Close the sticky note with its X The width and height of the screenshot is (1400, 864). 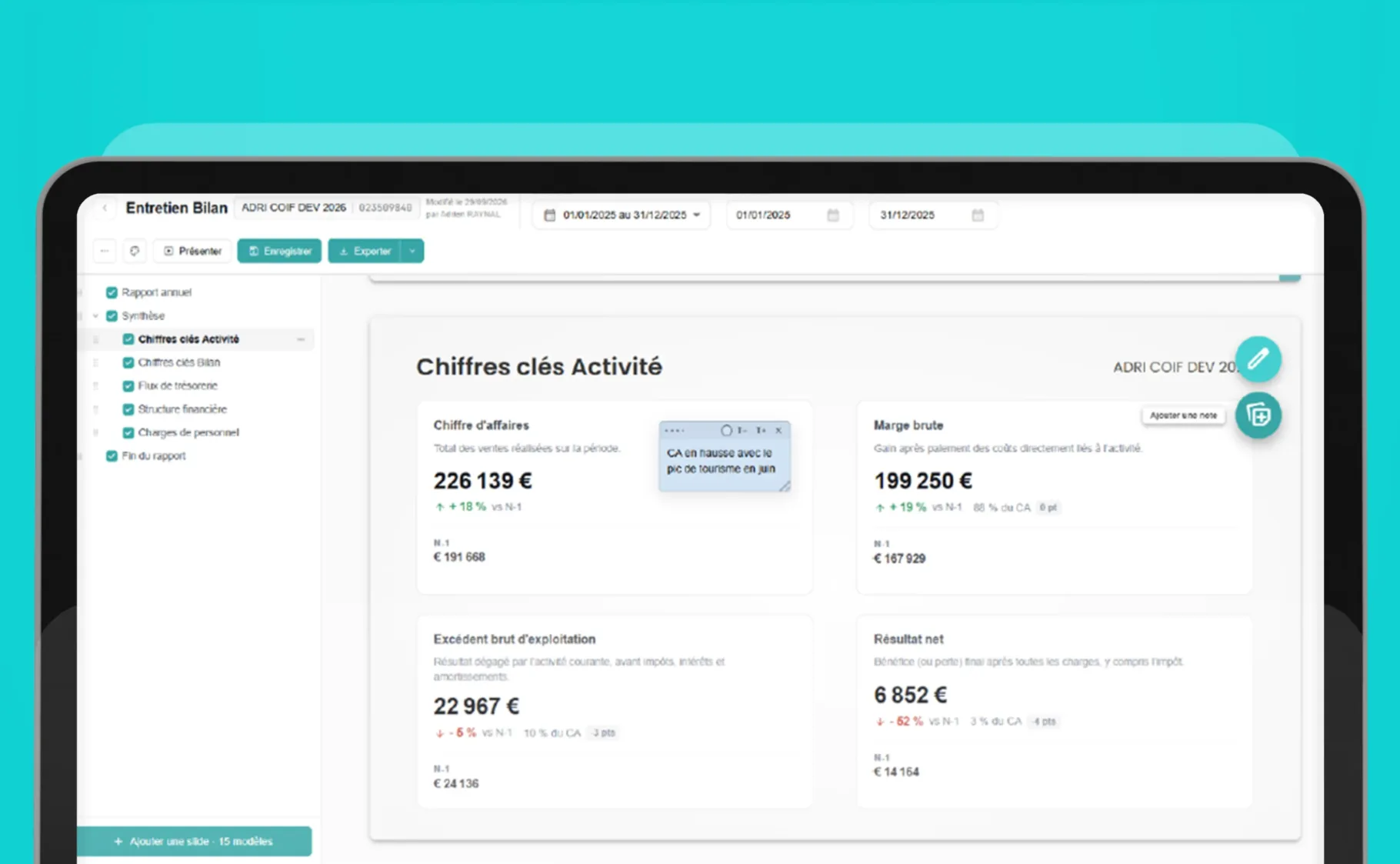(x=778, y=431)
